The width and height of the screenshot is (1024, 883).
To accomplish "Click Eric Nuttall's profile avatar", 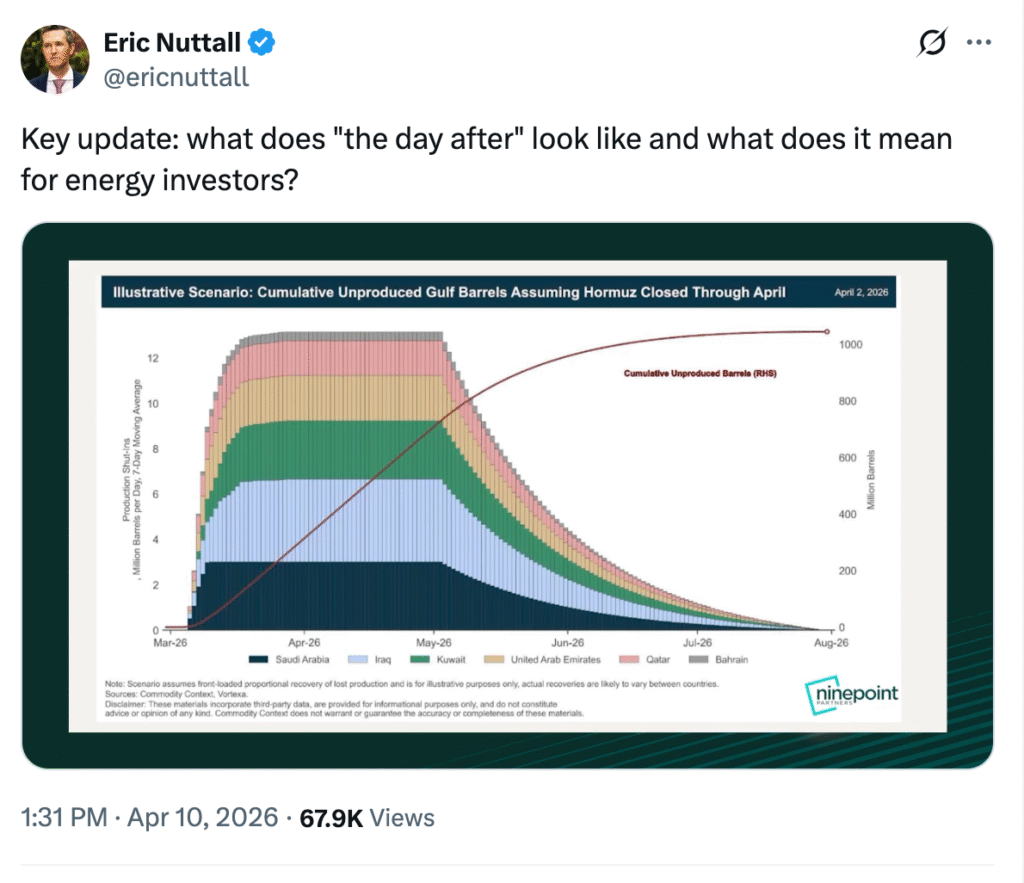I will (54, 60).
